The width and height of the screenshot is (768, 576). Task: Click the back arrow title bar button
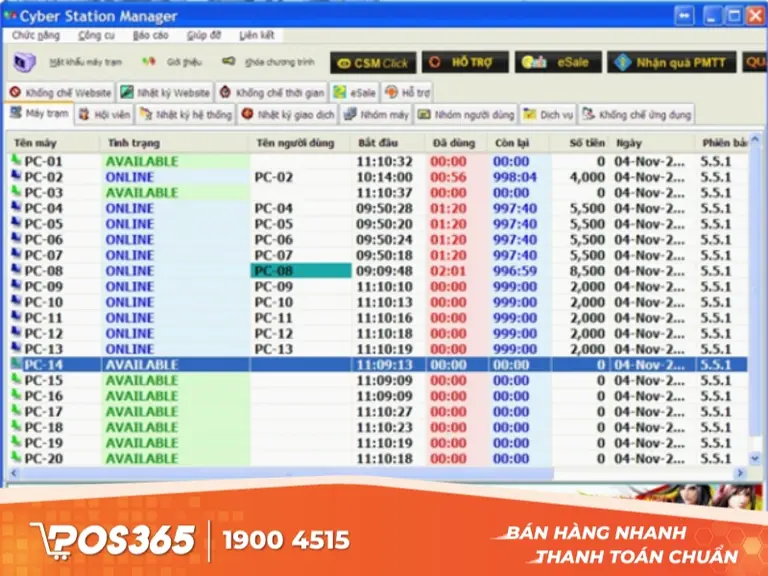coord(684,16)
